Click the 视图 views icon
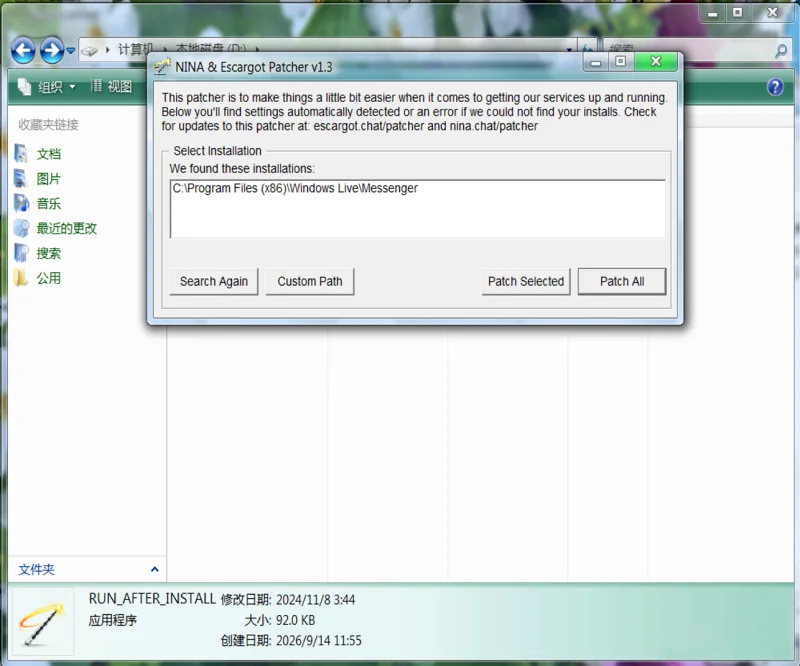The image size is (800, 666). point(96,86)
